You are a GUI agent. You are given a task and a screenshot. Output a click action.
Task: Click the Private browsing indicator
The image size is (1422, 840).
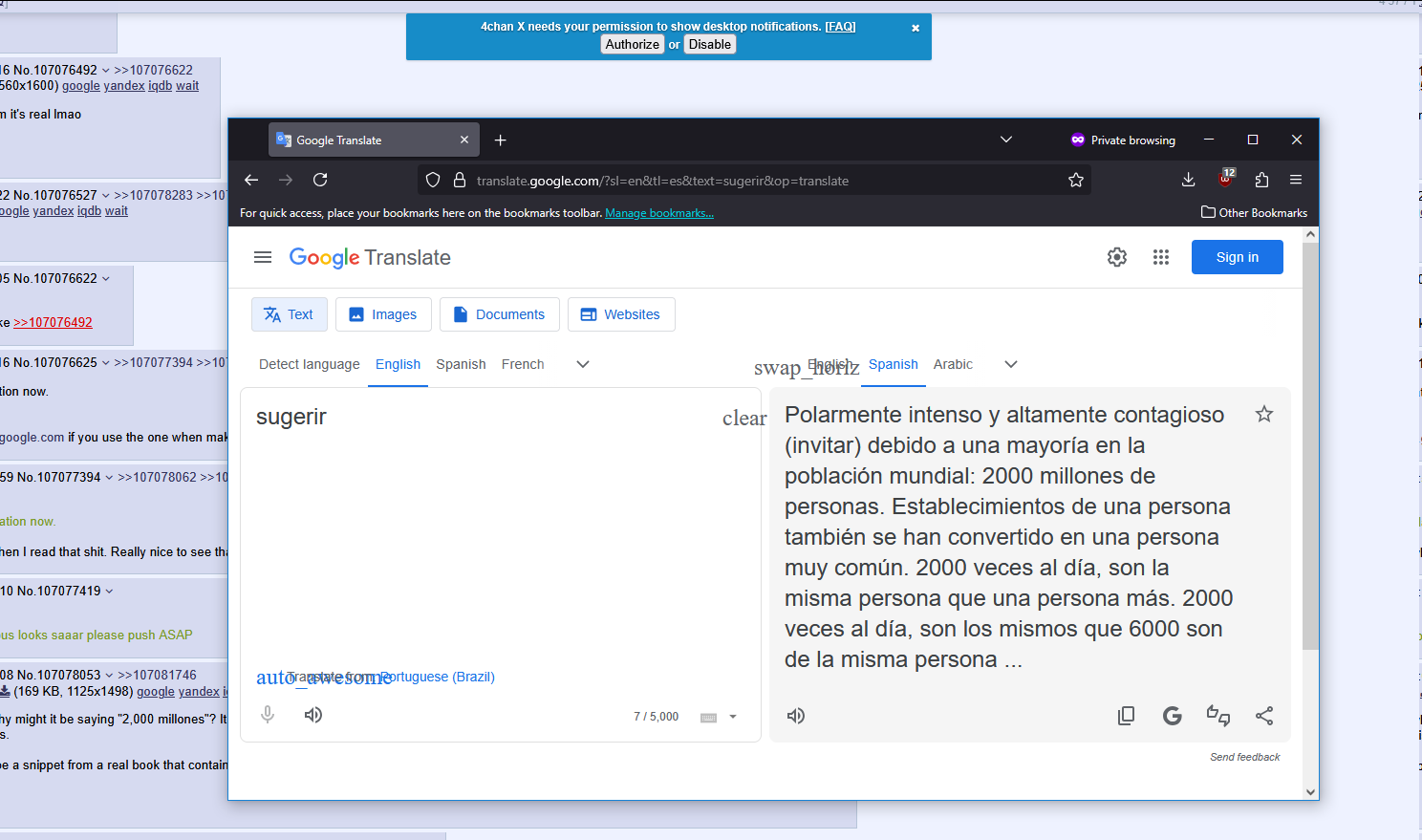pos(1123,140)
